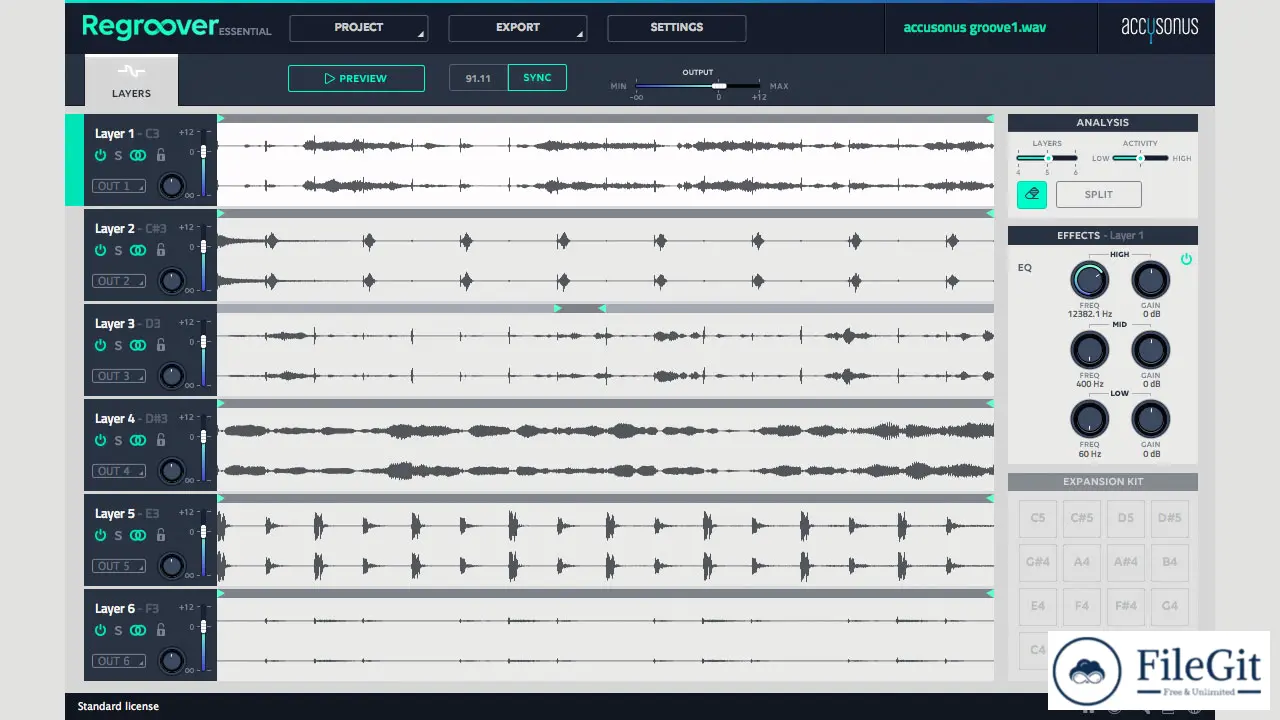
Task: Open the SETTINGS menu
Action: click(x=677, y=28)
